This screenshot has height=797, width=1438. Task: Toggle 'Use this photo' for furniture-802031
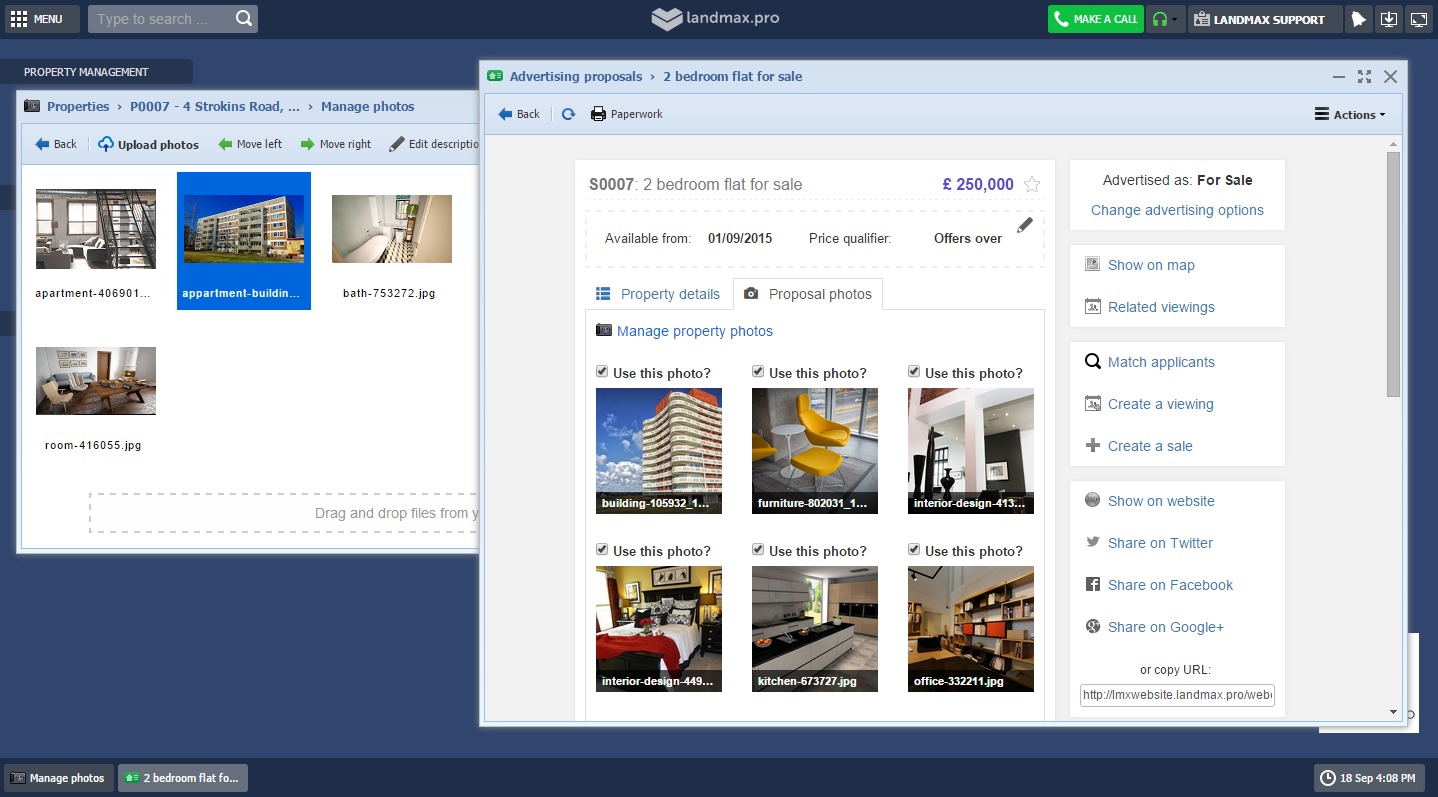point(758,372)
